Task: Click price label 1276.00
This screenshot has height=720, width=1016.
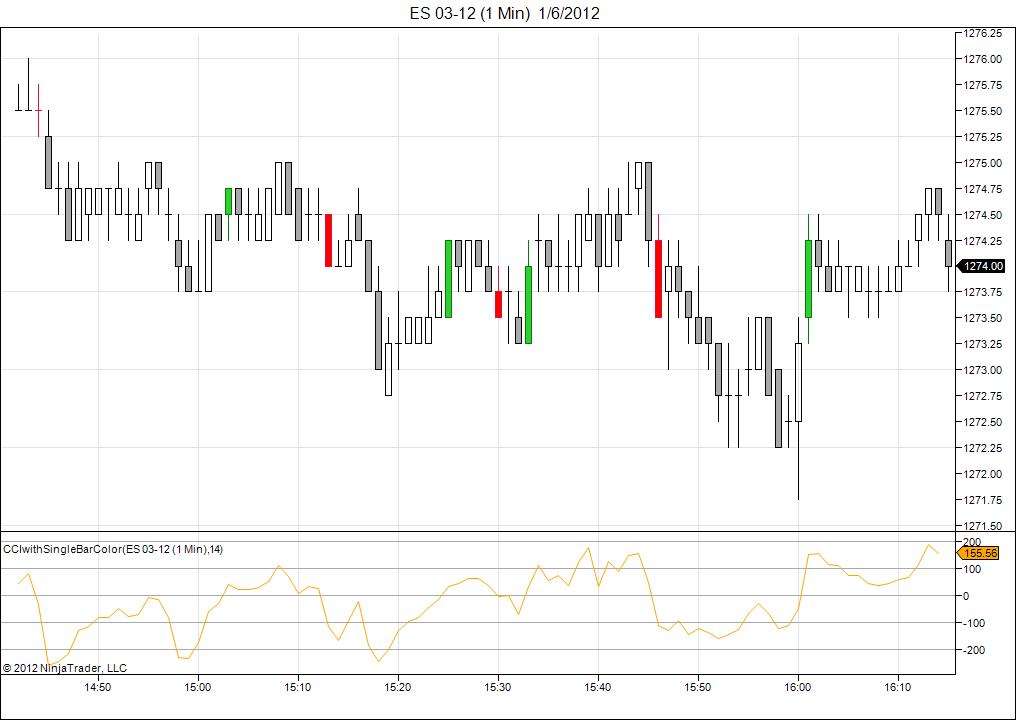Action: click(984, 59)
